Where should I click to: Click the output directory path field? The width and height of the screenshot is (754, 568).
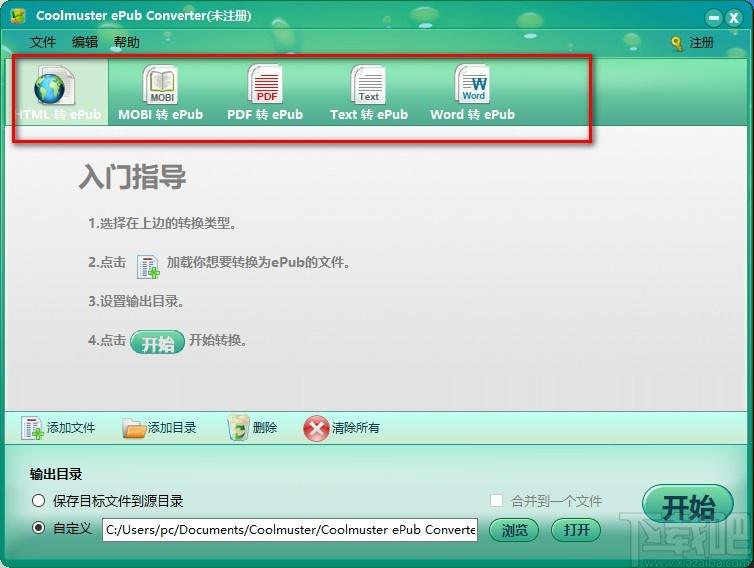(290, 530)
